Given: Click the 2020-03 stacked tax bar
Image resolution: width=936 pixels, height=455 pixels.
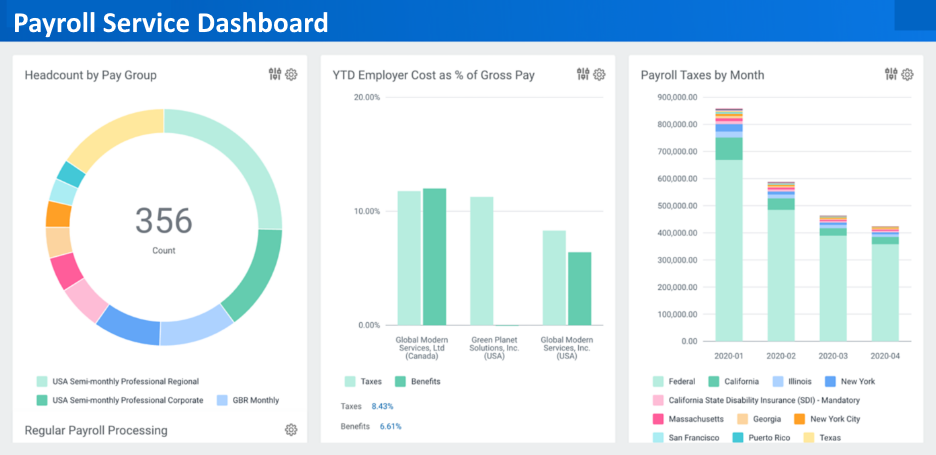Looking at the screenshot, I should (x=833, y=278).
